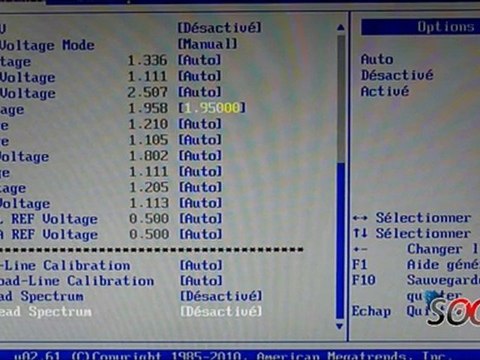Select the highlighted 'ead Spectrum' row label
This screenshot has height=360, width=480.
[46, 312]
